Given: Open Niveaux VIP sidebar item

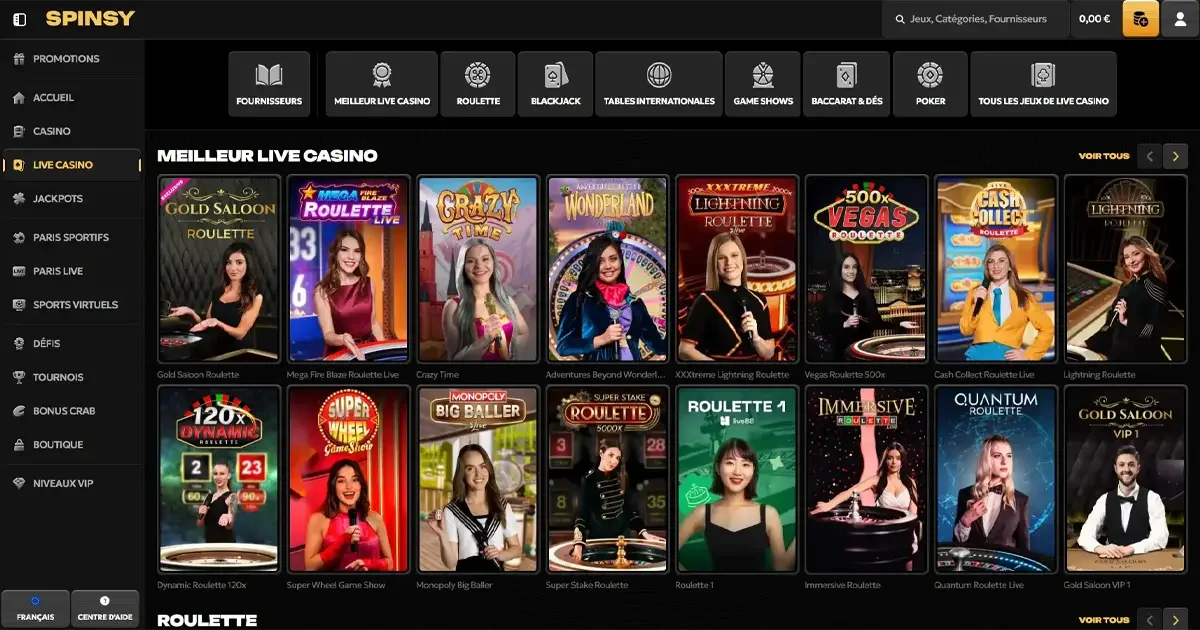Looking at the screenshot, I should (x=72, y=484).
